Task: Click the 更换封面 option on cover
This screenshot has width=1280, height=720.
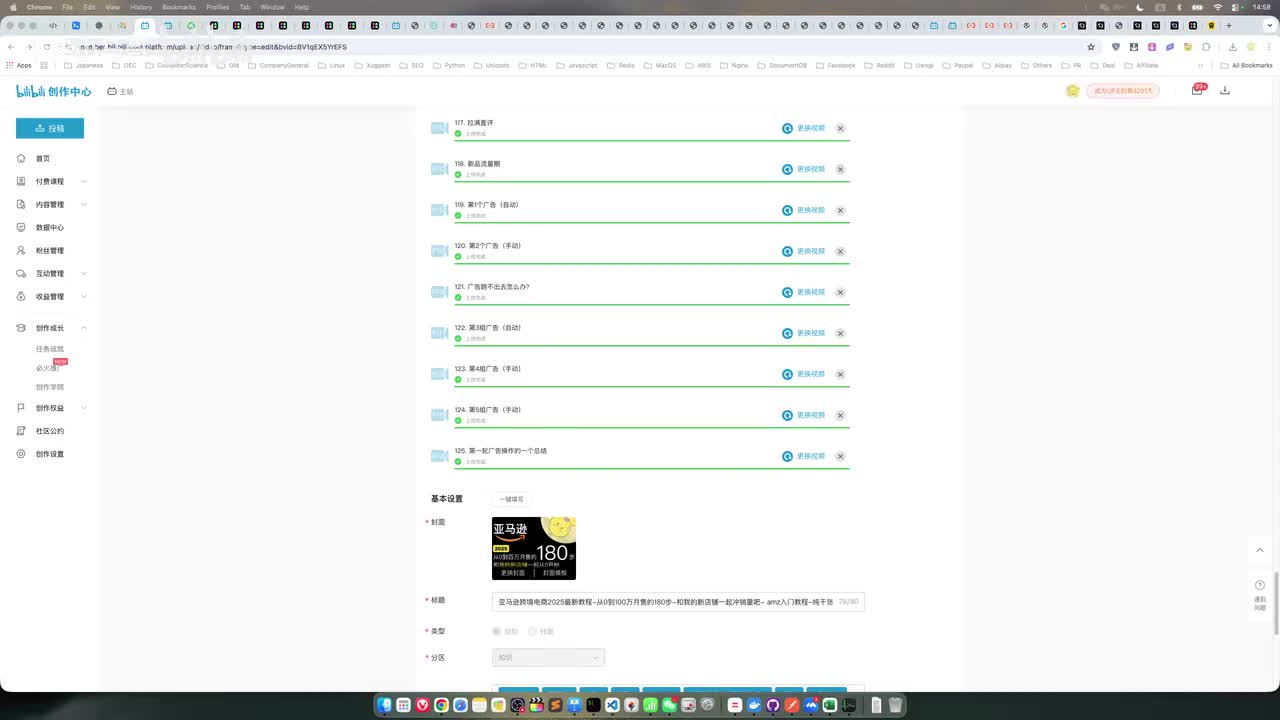Action: point(513,573)
